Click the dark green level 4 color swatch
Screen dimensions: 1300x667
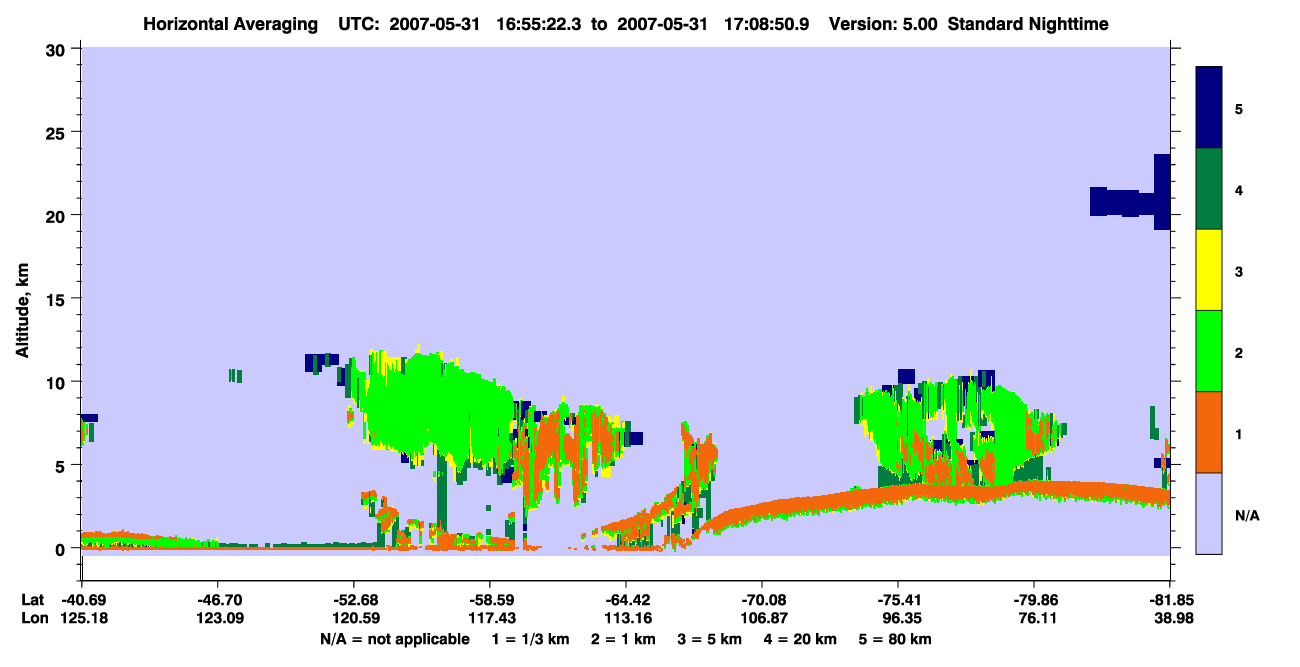[1209, 189]
